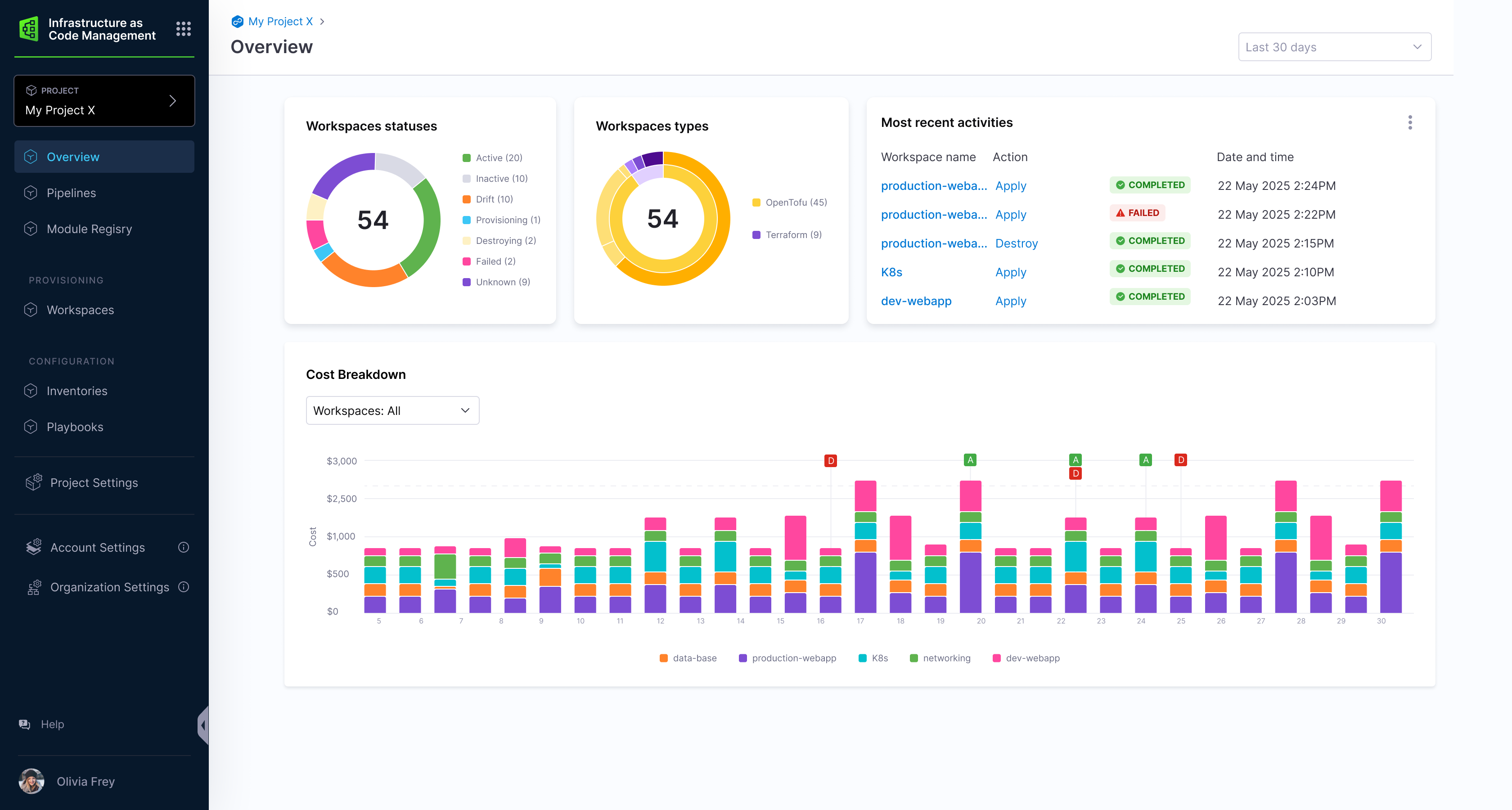Open the Workspaces: All dropdown
Image resolution: width=1512 pixels, height=810 pixels.
(x=392, y=410)
